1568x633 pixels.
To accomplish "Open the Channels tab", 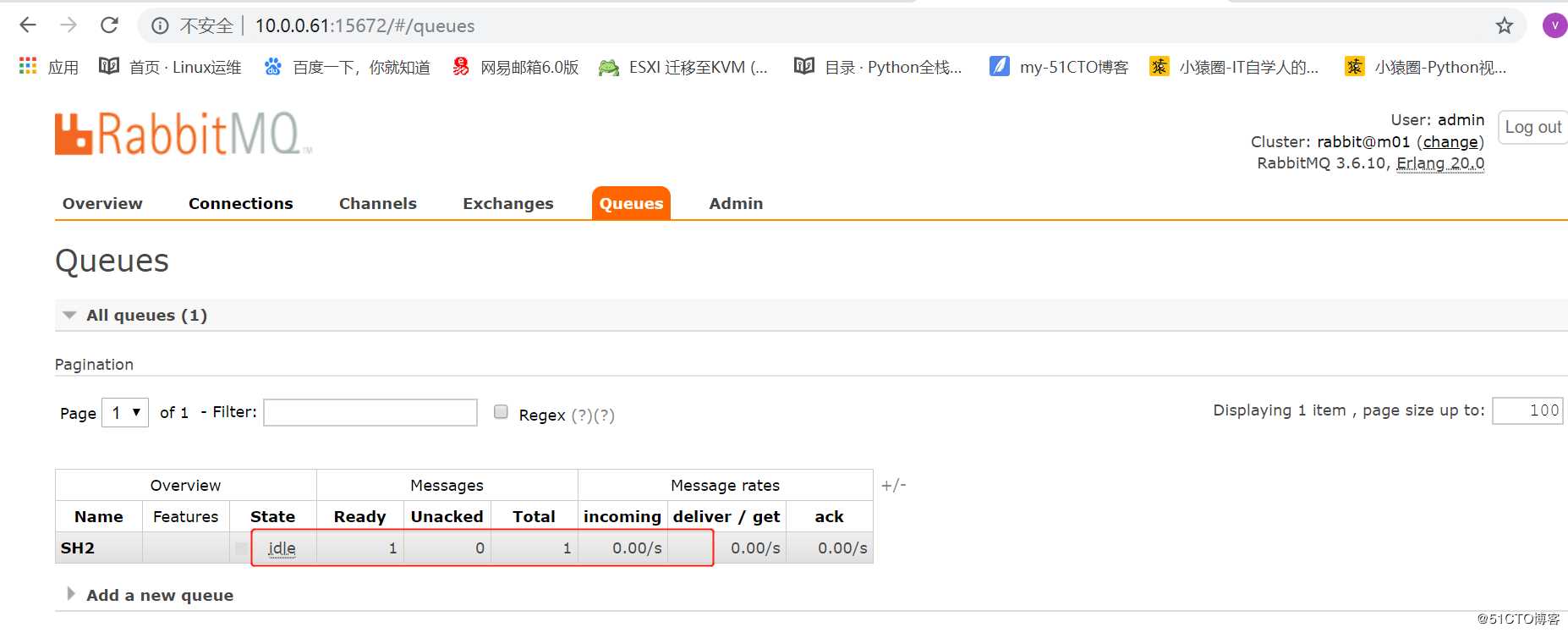I will pyautogui.click(x=377, y=203).
